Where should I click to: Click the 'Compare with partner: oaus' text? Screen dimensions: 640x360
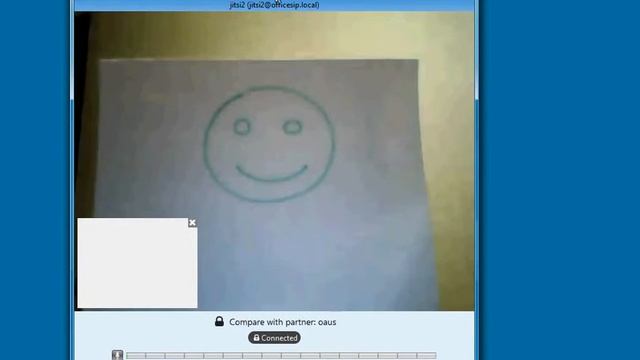coord(282,322)
